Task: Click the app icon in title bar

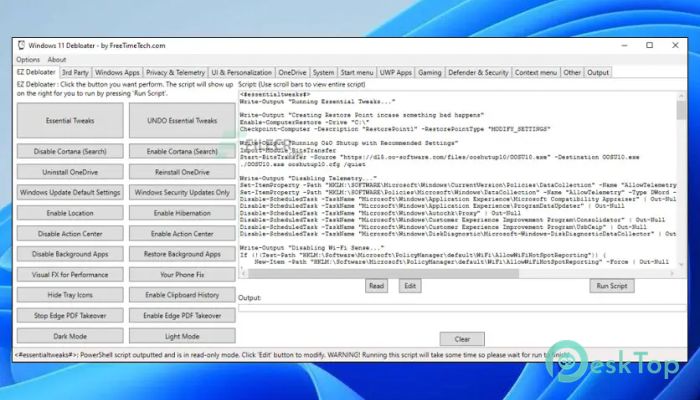Action: [21, 45]
